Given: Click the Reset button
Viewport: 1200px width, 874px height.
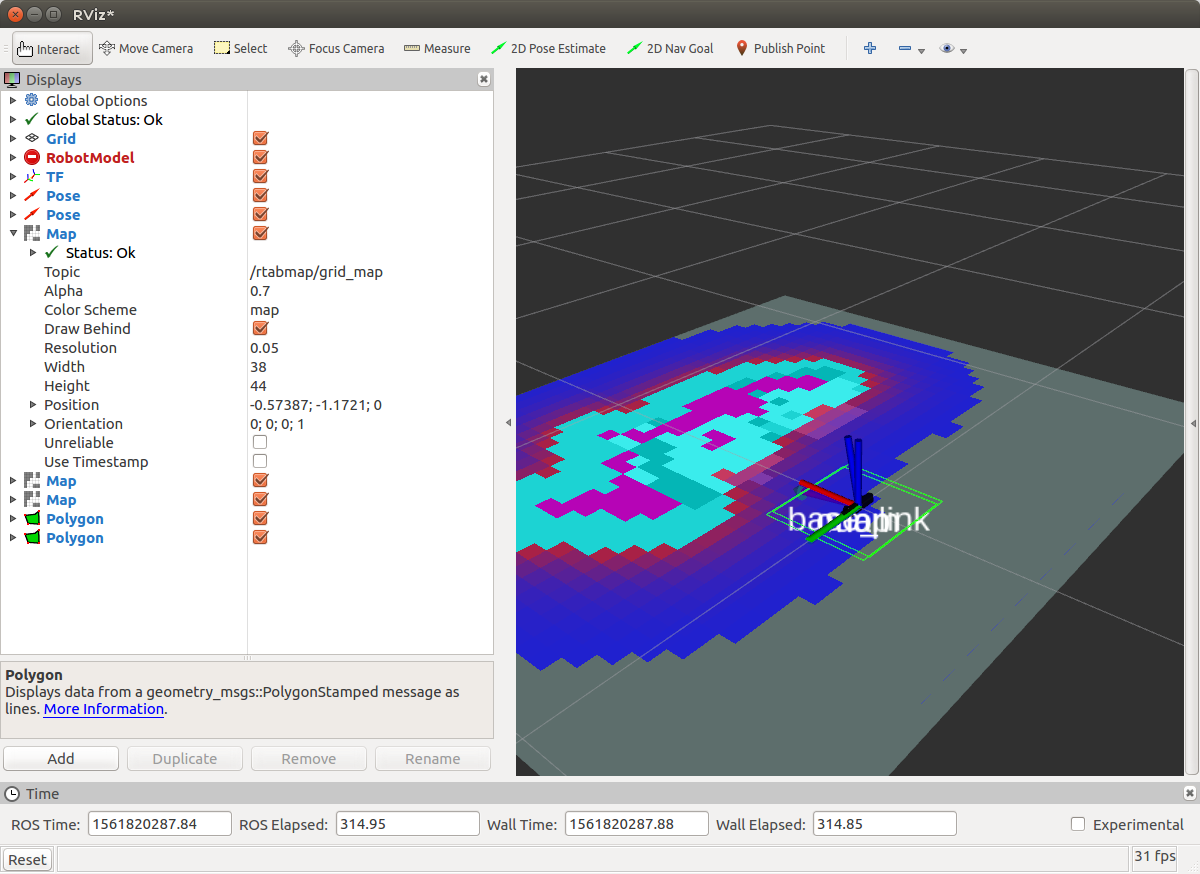Looking at the screenshot, I should click(x=27, y=859).
